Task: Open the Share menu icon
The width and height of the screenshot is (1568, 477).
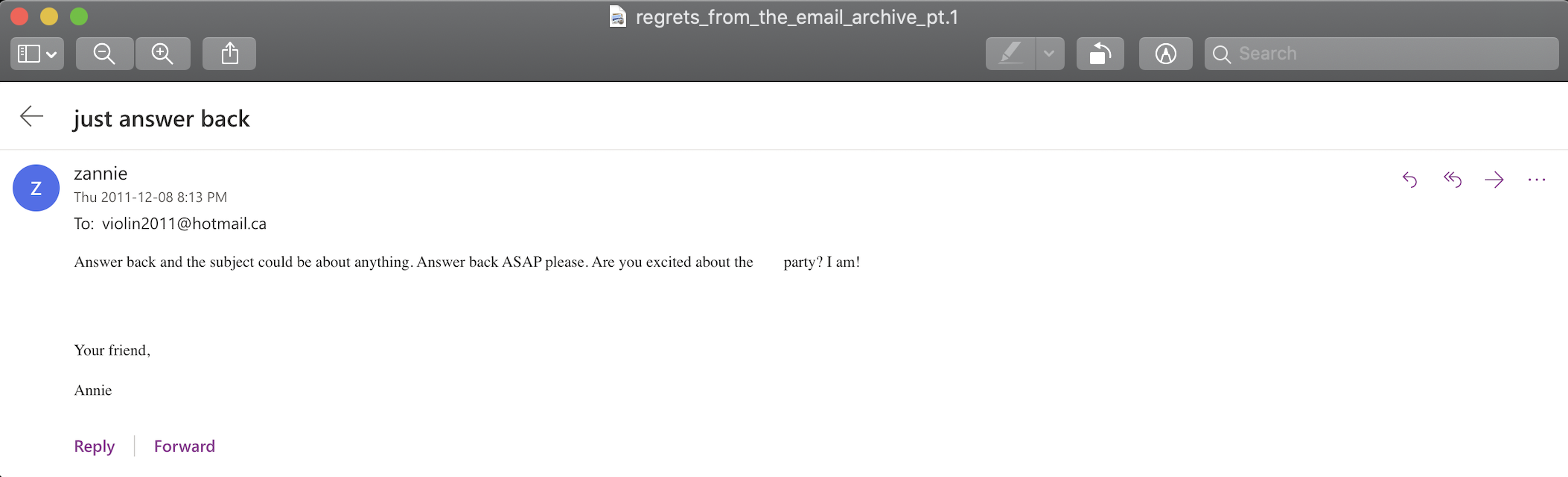Action: click(229, 54)
